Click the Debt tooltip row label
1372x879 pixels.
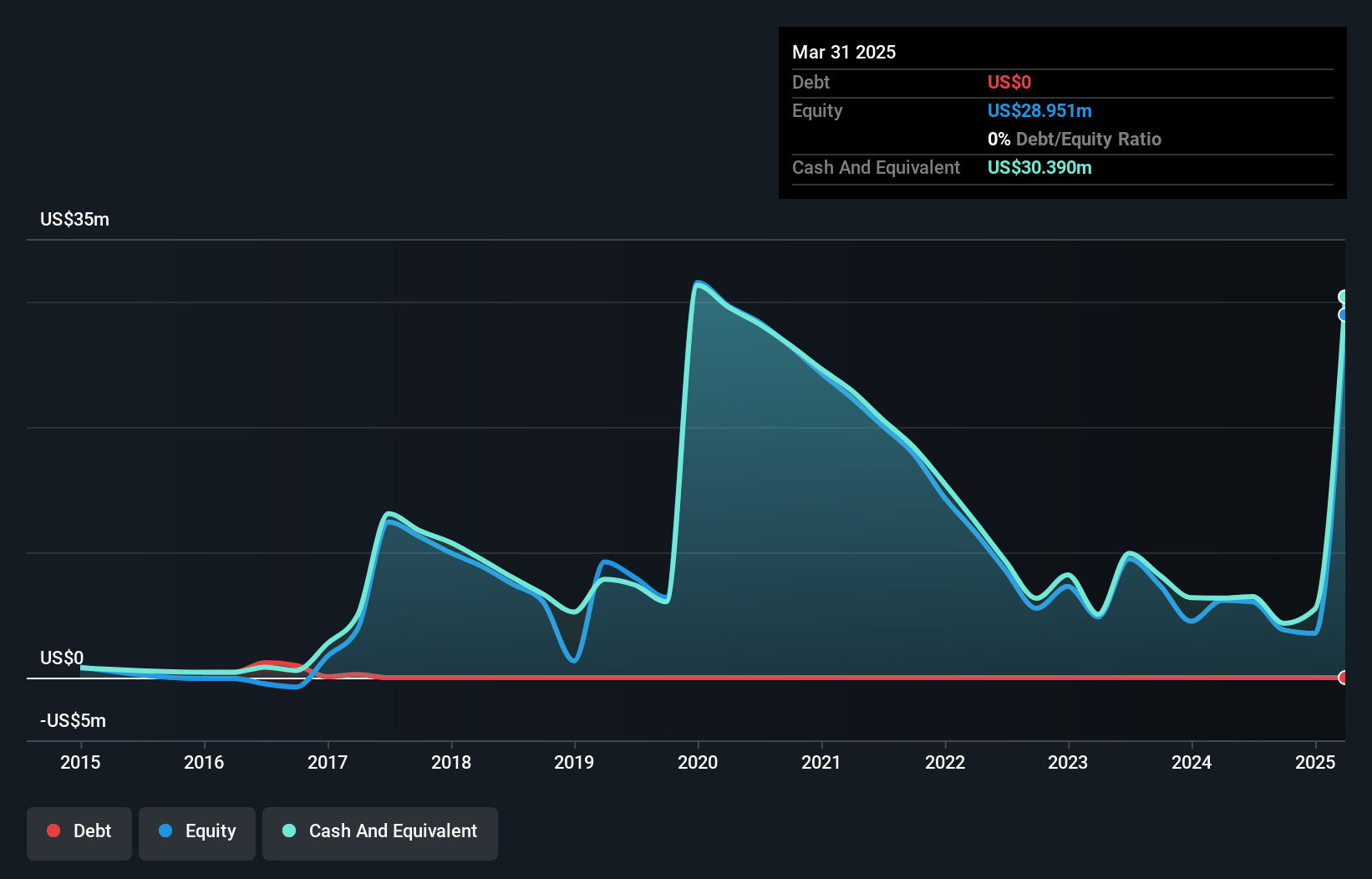(x=810, y=82)
